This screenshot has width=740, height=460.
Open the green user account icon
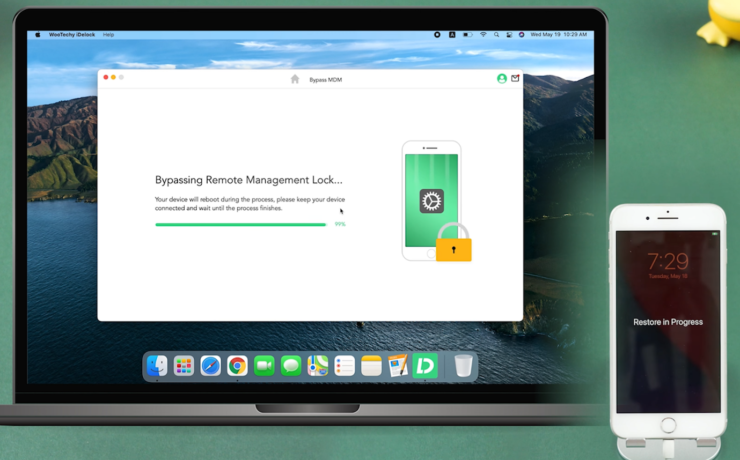502,78
